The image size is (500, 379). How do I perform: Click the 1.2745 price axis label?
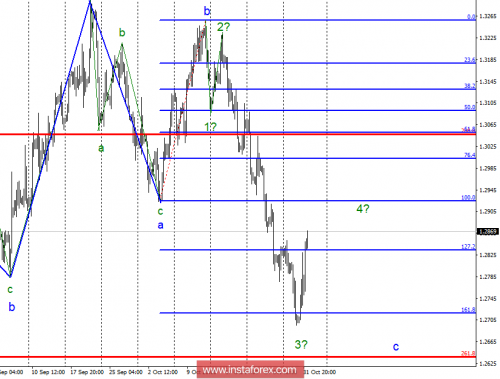coord(488,298)
